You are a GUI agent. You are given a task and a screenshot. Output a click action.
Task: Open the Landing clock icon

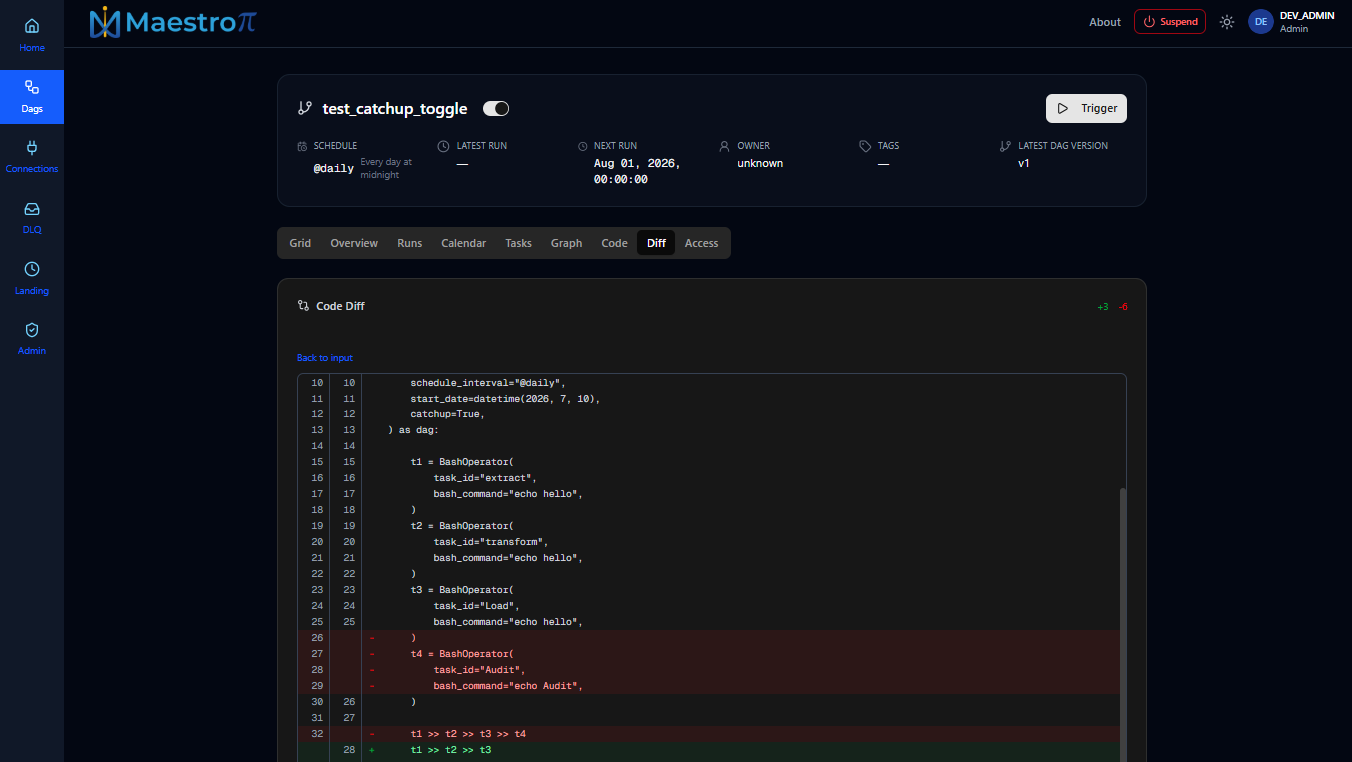(32, 269)
